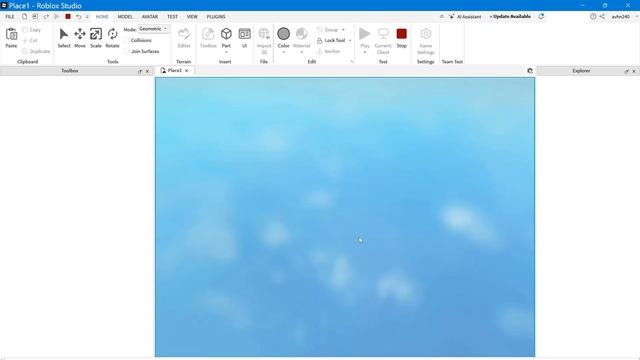Click the Duplicate button
This screenshot has height=360, width=640.
point(36,51)
